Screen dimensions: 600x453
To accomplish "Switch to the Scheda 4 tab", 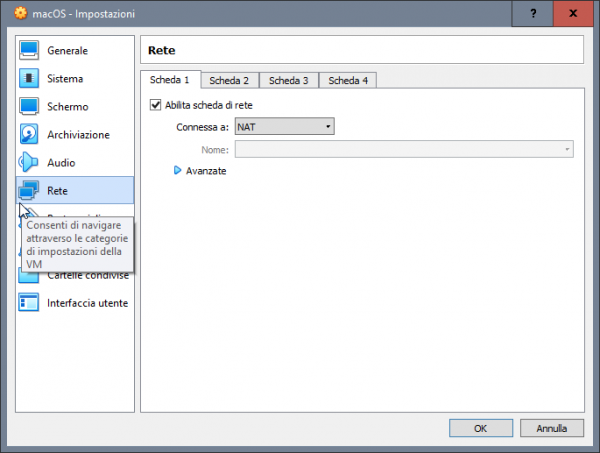I will point(348,80).
